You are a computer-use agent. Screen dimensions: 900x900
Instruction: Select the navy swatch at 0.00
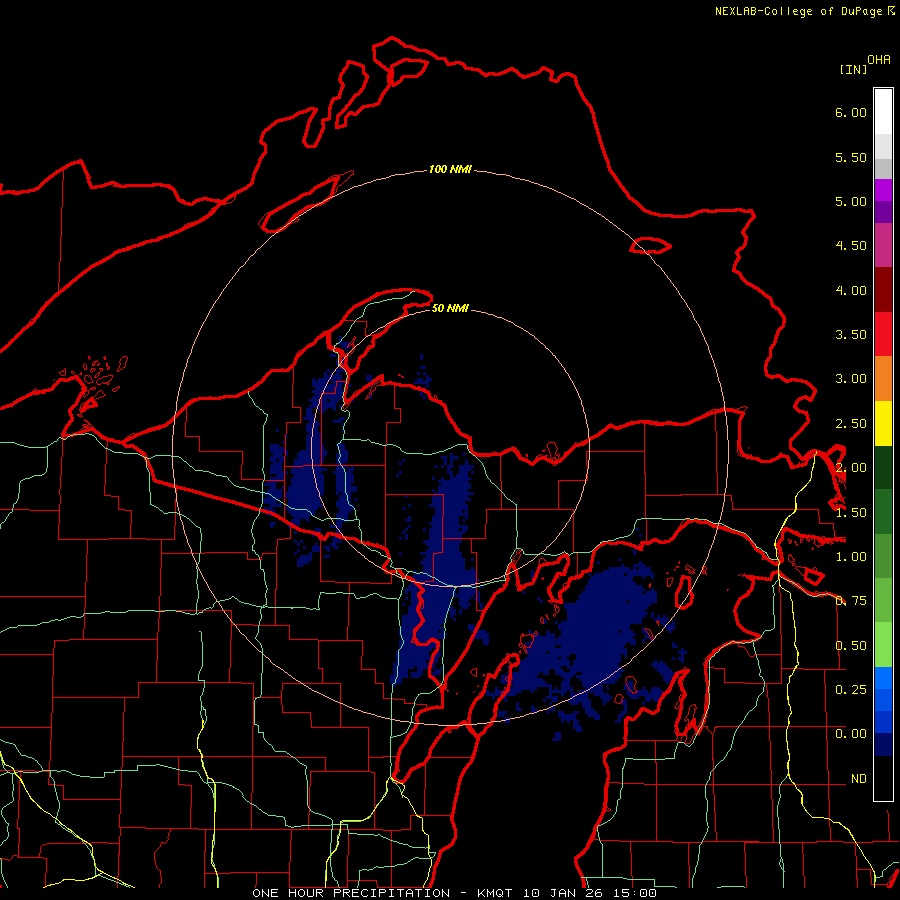point(883,744)
